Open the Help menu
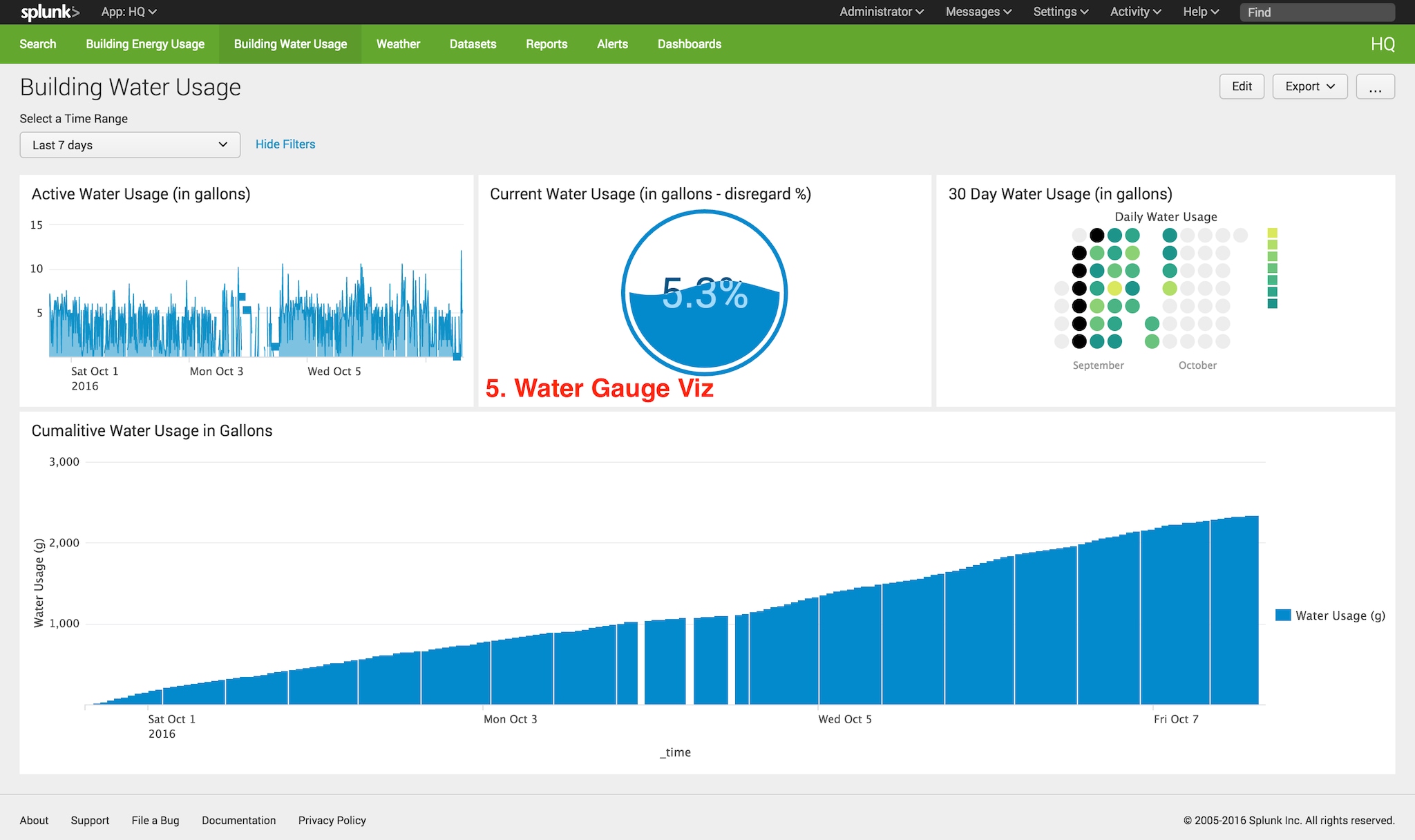This screenshot has width=1415, height=840. (1201, 12)
